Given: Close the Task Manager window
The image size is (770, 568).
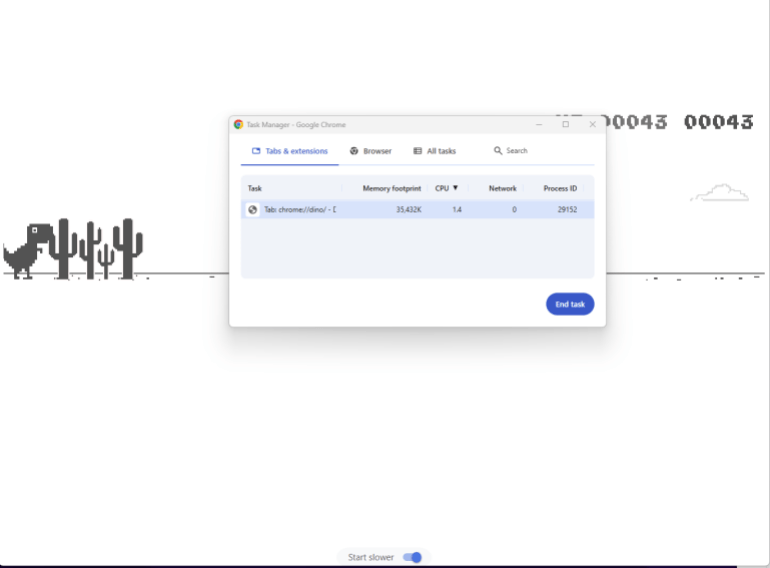Looking at the screenshot, I should click(x=593, y=125).
